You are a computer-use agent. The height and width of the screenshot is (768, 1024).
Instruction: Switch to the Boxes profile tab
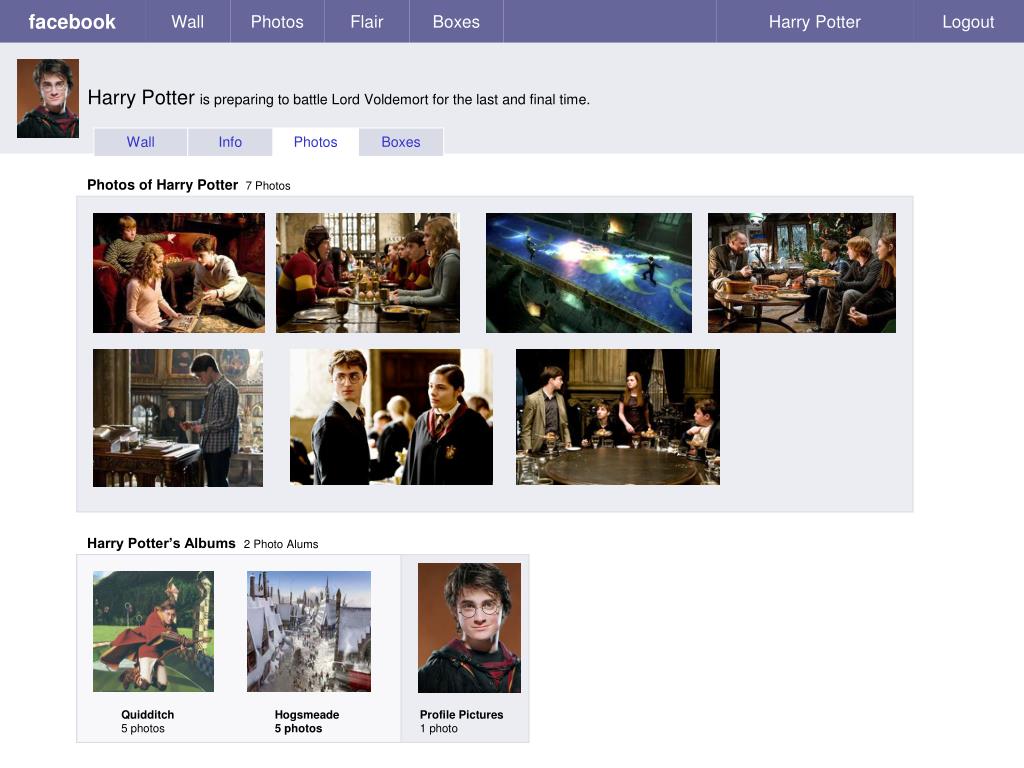pos(401,142)
